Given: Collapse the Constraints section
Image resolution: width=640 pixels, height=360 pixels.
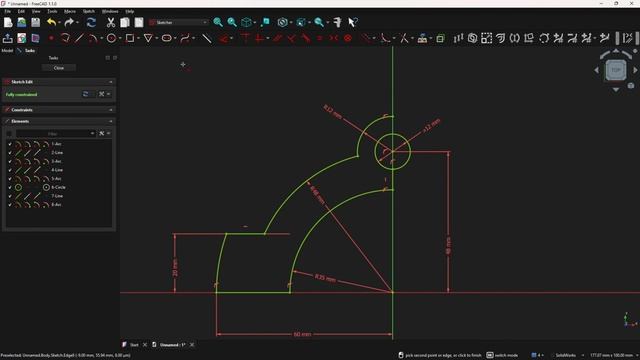Looking at the screenshot, I should pos(111,110).
